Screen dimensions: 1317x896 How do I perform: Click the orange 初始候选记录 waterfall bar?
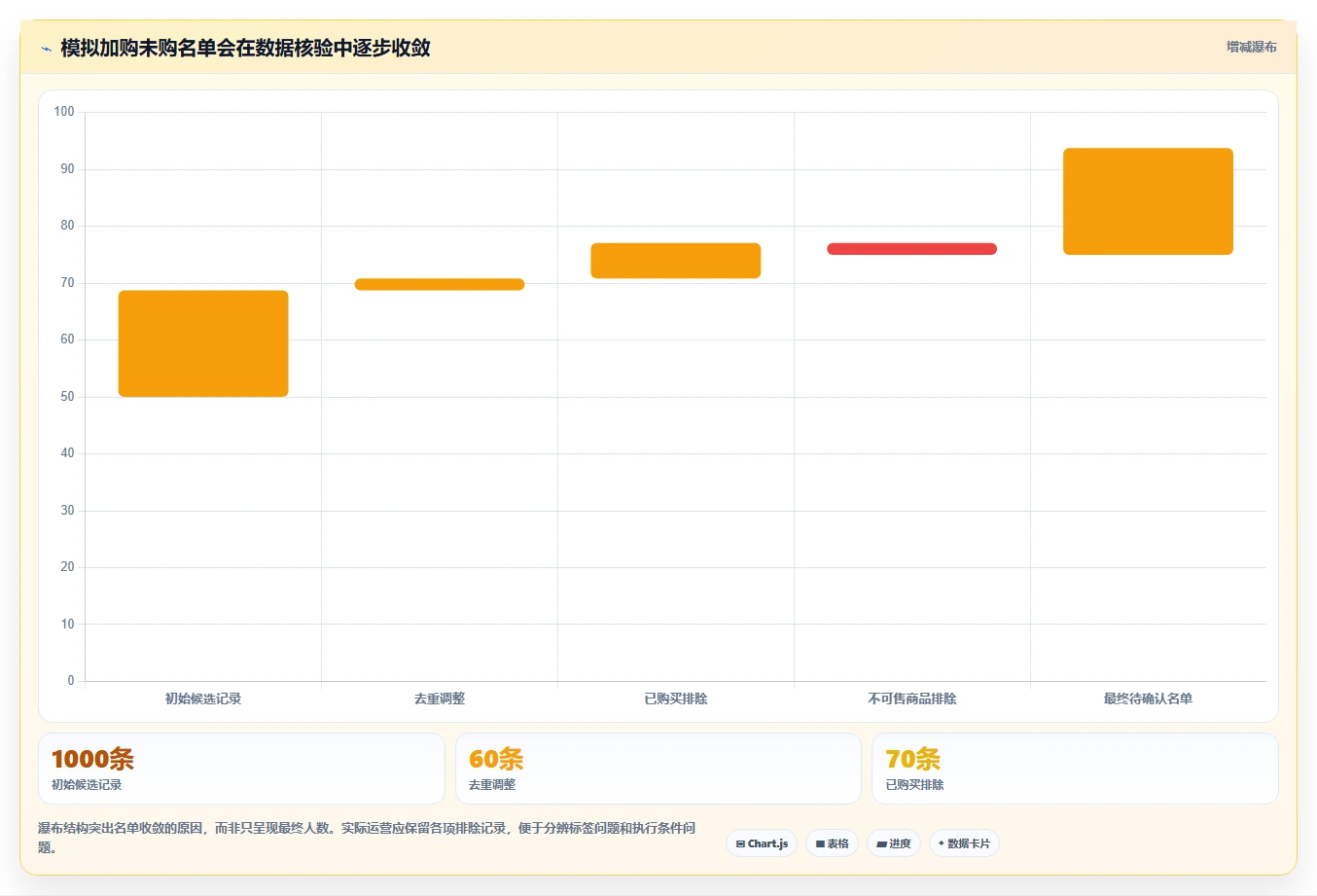pos(203,343)
